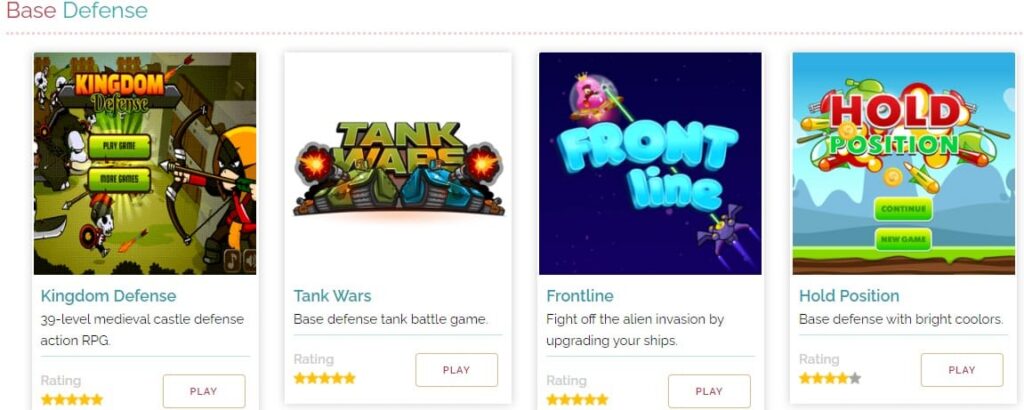The height and width of the screenshot is (410, 1024).
Task: Play the Hold Position game
Action: 962,370
